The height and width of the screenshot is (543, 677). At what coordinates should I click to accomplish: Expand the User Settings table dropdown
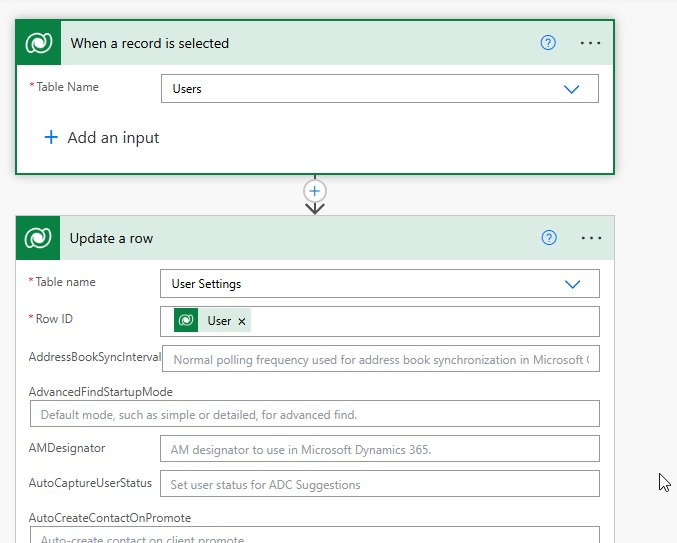click(x=571, y=284)
